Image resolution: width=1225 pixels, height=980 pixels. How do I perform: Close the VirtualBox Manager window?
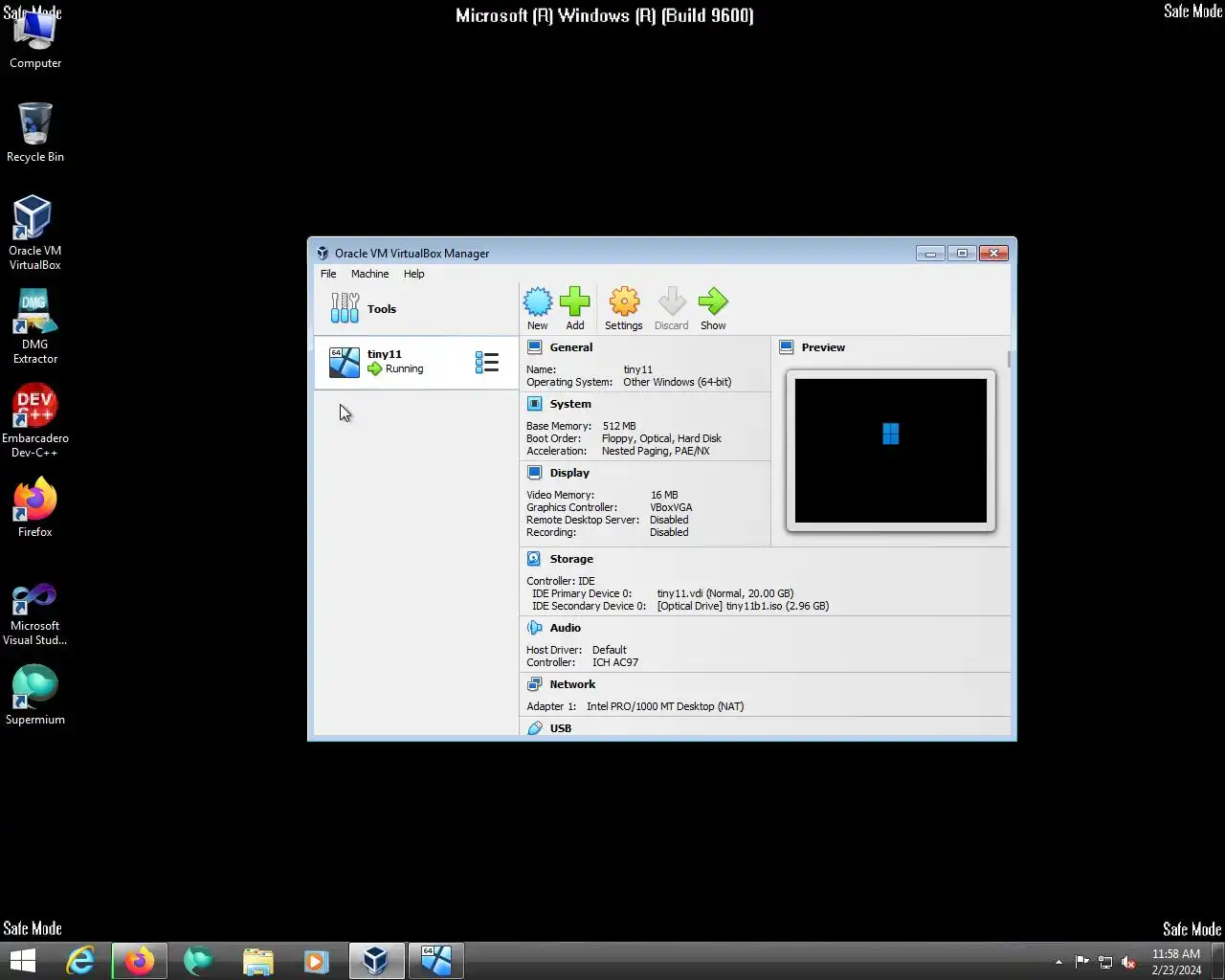(x=994, y=254)
